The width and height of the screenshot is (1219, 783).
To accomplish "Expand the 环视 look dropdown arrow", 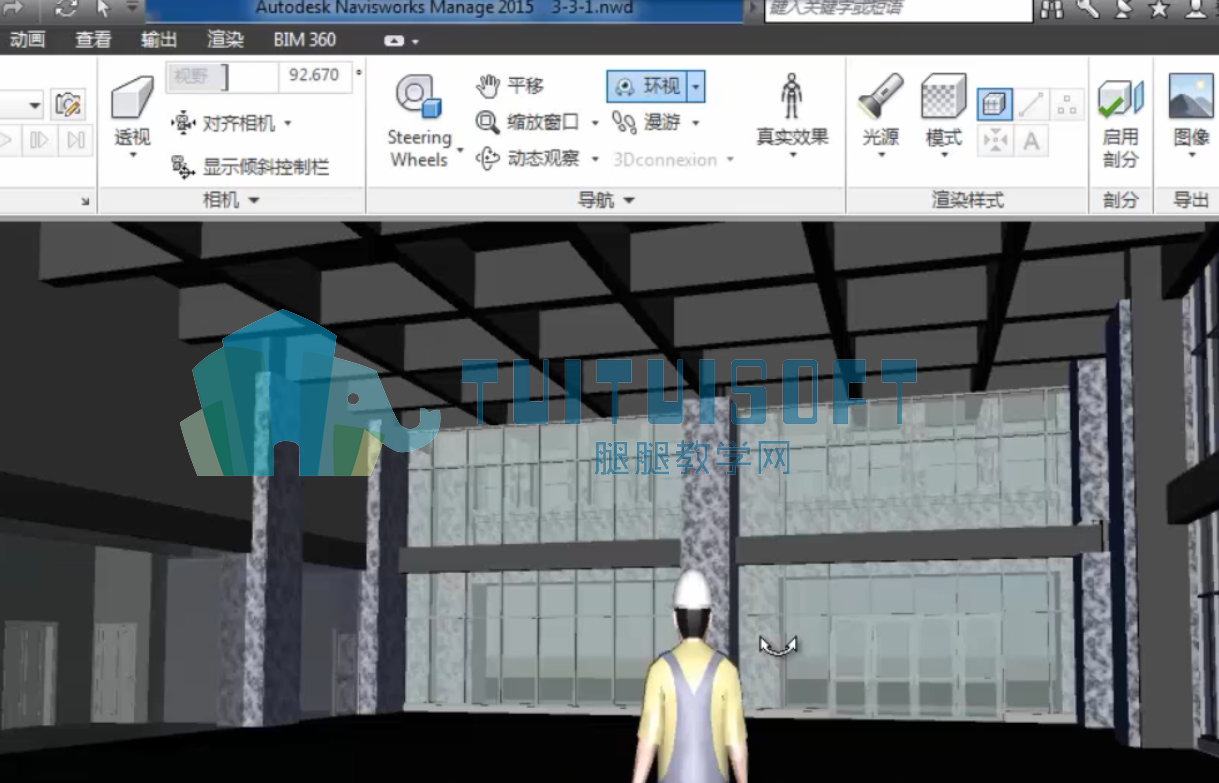I will tap(696, 86).
